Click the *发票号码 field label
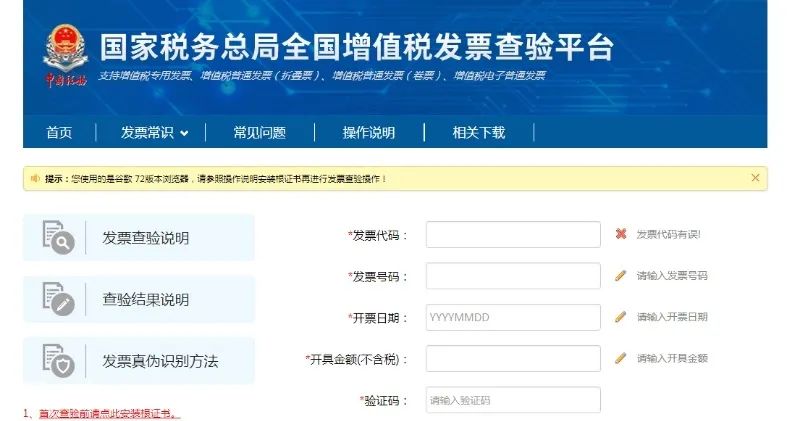 [377, 277]
